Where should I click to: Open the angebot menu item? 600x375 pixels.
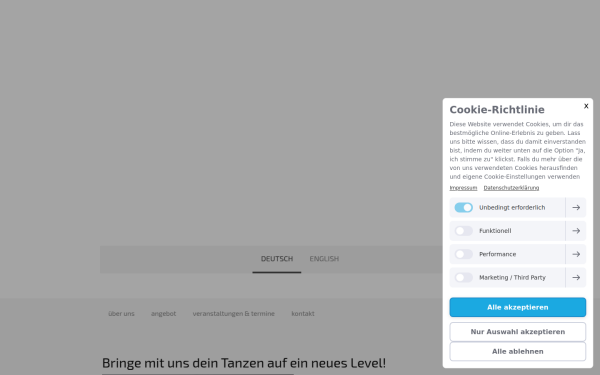click(x=163, y=313)
